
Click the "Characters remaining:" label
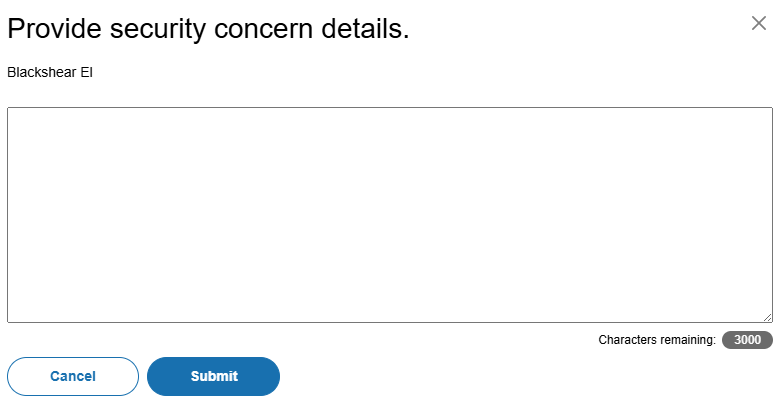(x=657, y=340)
